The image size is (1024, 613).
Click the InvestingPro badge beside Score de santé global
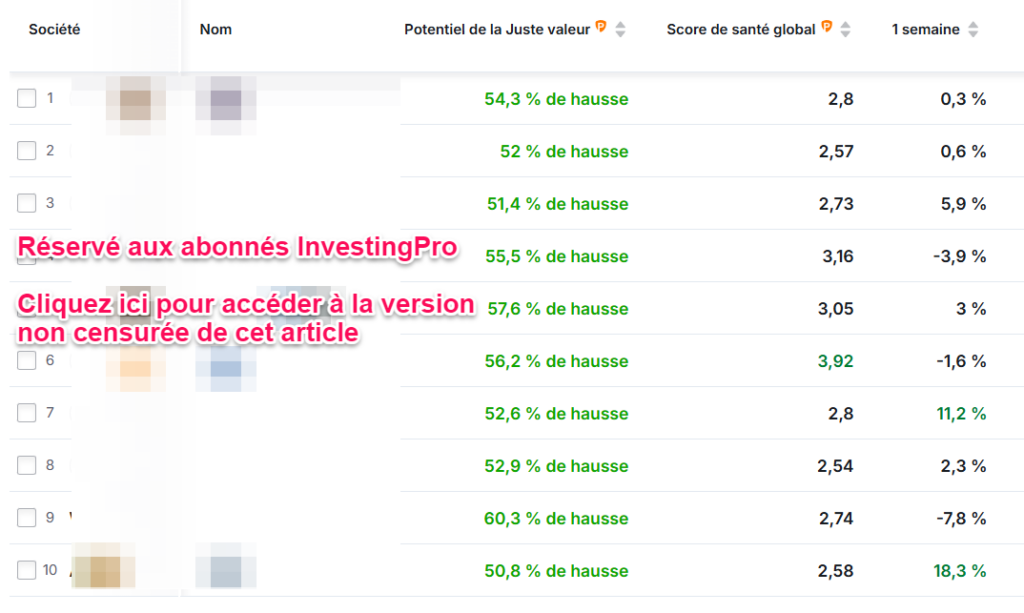[x=826, y=27]
